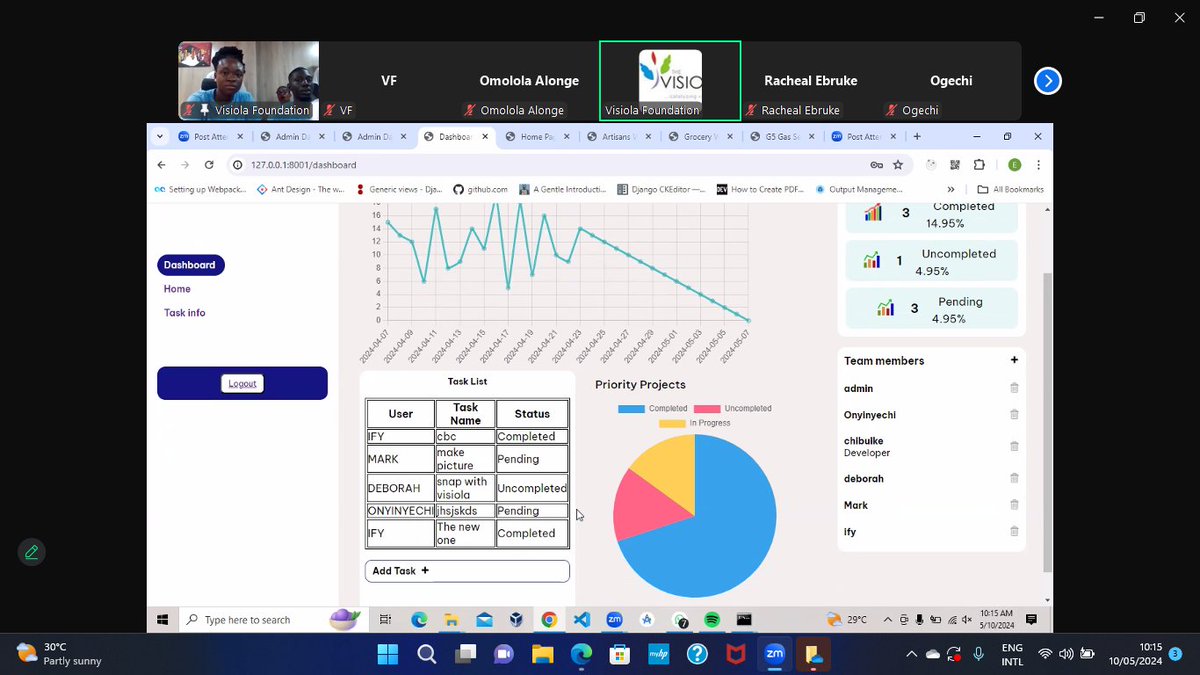Remove Mark via trash icon
Viewport: 1200px width, 675px height.
tap(1014, 505)
